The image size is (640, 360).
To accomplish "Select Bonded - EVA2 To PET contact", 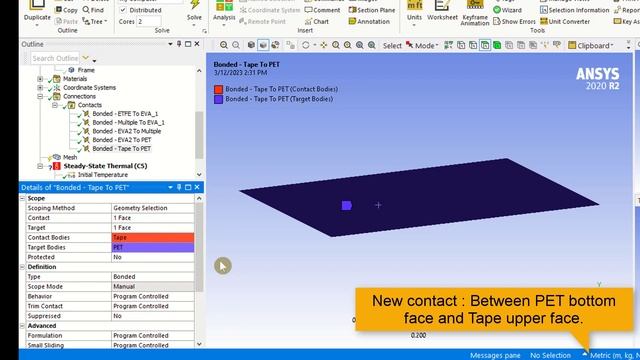I will (x=122, y=140).
